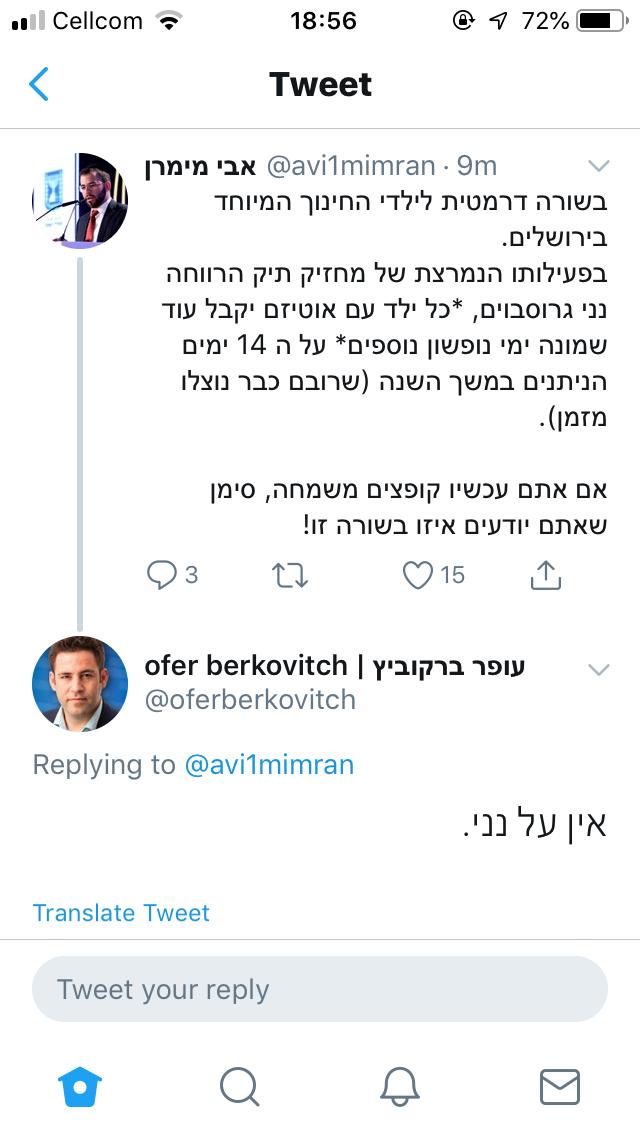Open the Messages envelope tab
This screenshot has height=1136, width=640.
[x=560, y=1086]
